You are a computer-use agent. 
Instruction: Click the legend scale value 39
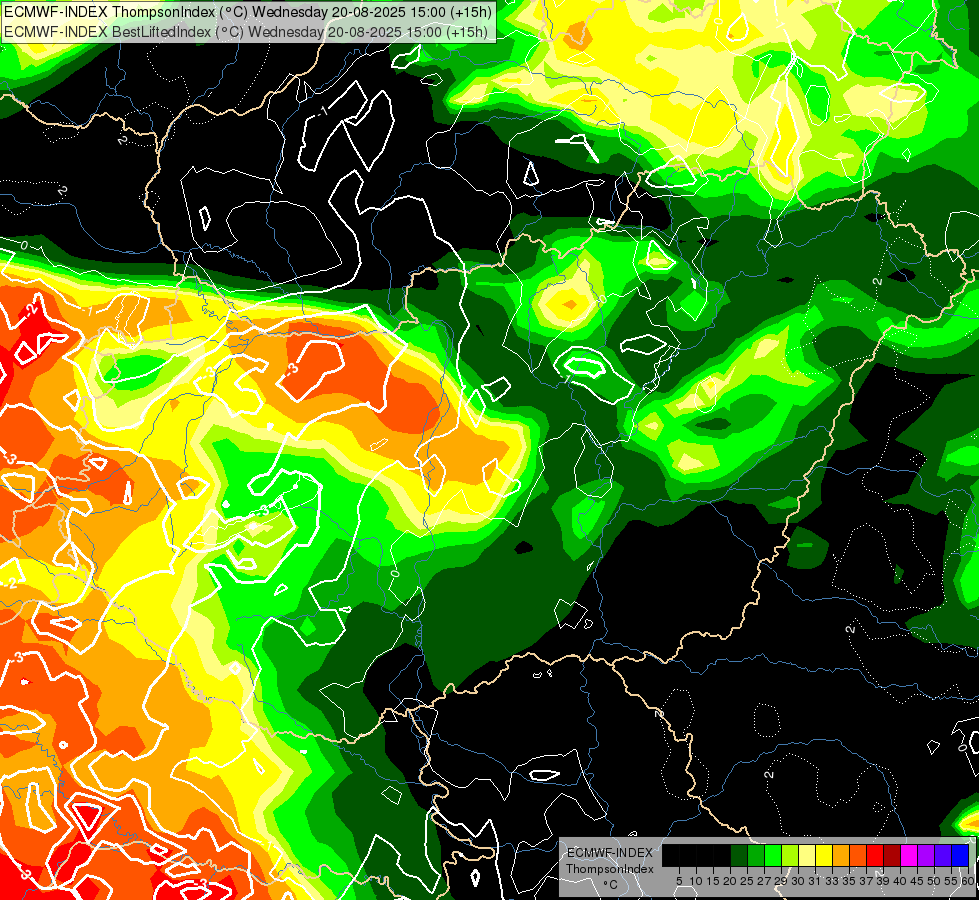883,881
